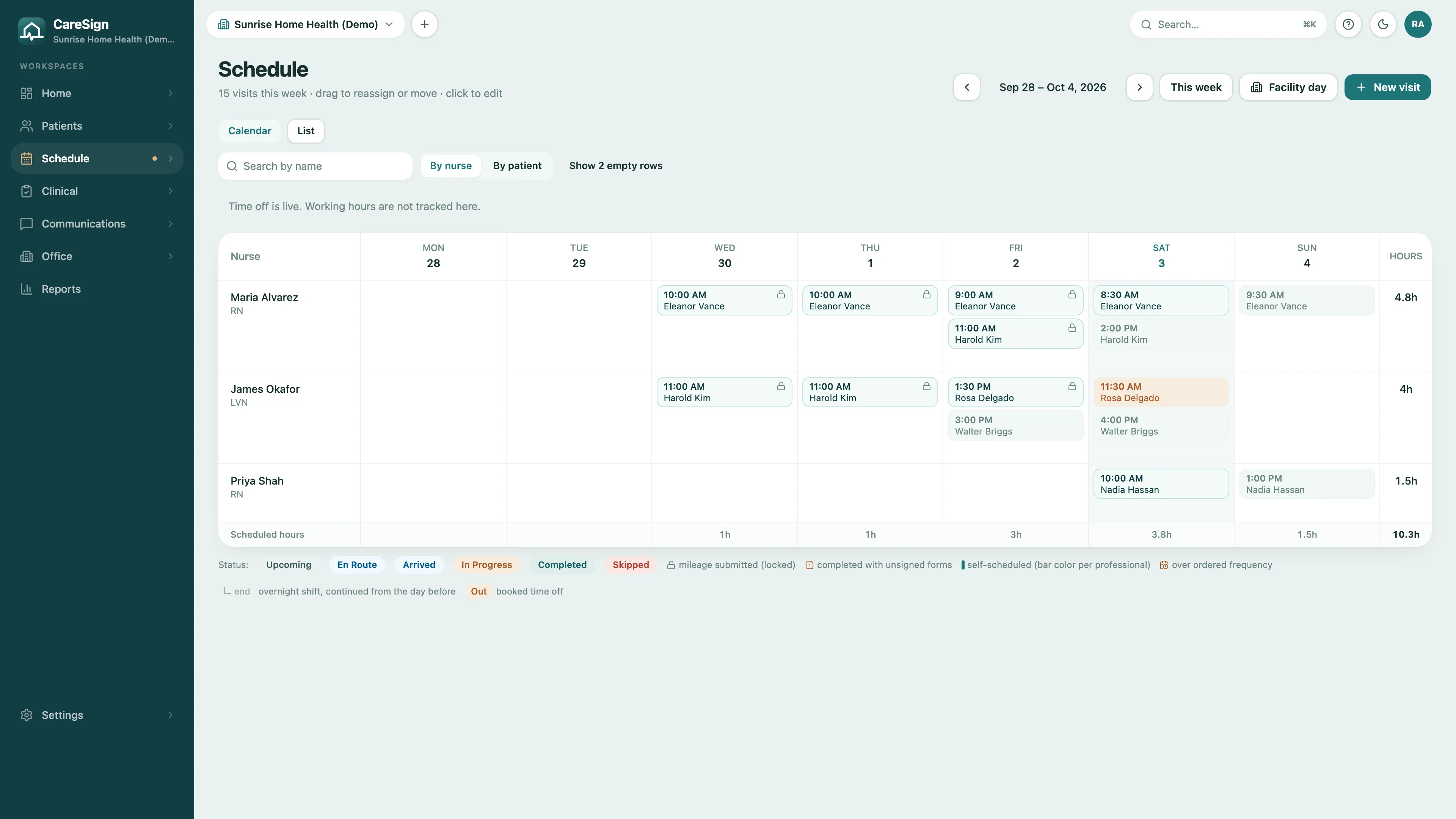Go to previous week arrow
This screenshot has width=1456, height=819.
point(966,87)
